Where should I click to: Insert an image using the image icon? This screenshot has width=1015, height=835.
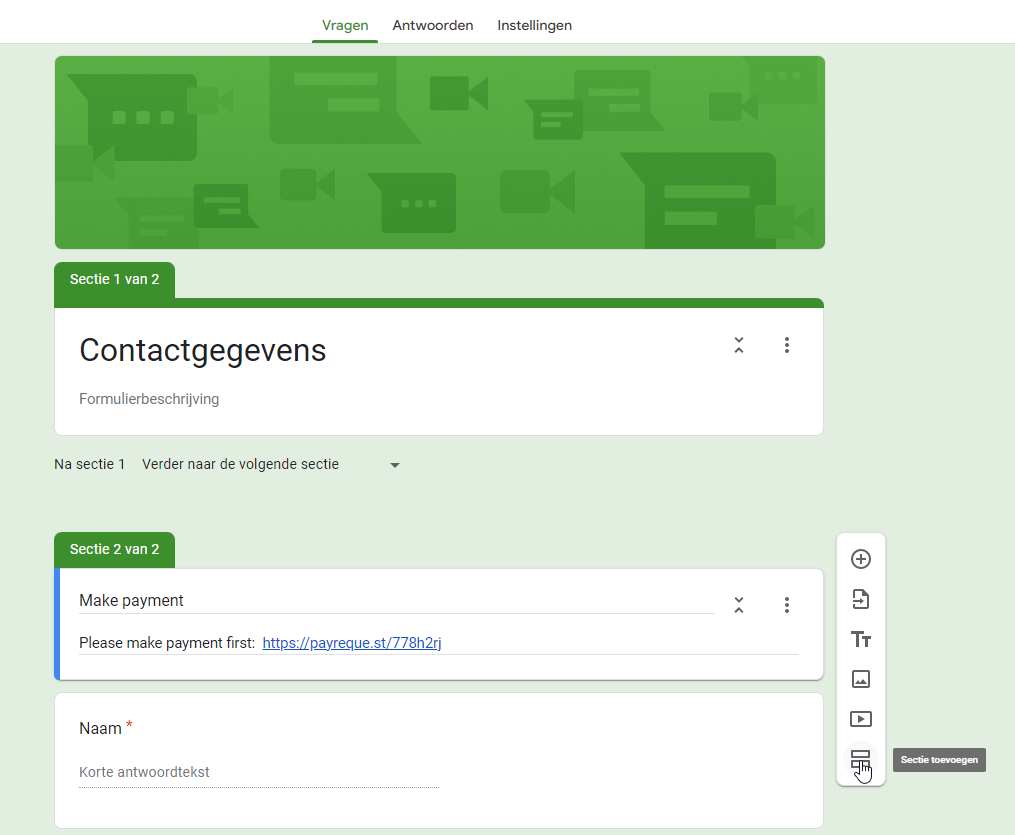[860, 679]
